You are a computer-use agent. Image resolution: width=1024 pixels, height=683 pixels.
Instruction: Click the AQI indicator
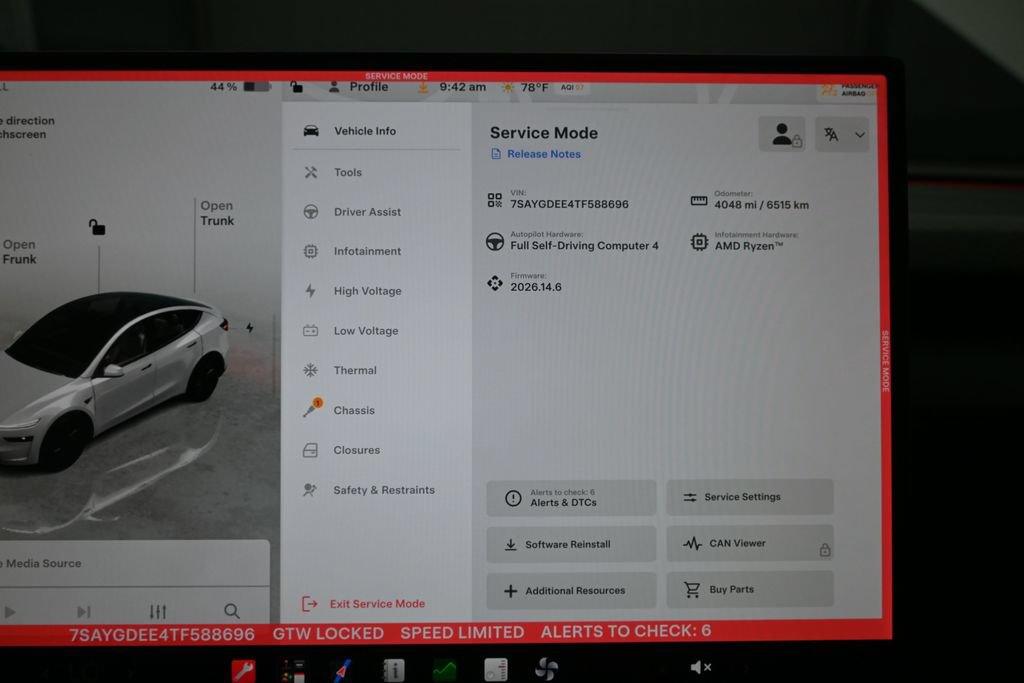pos(572,87)
